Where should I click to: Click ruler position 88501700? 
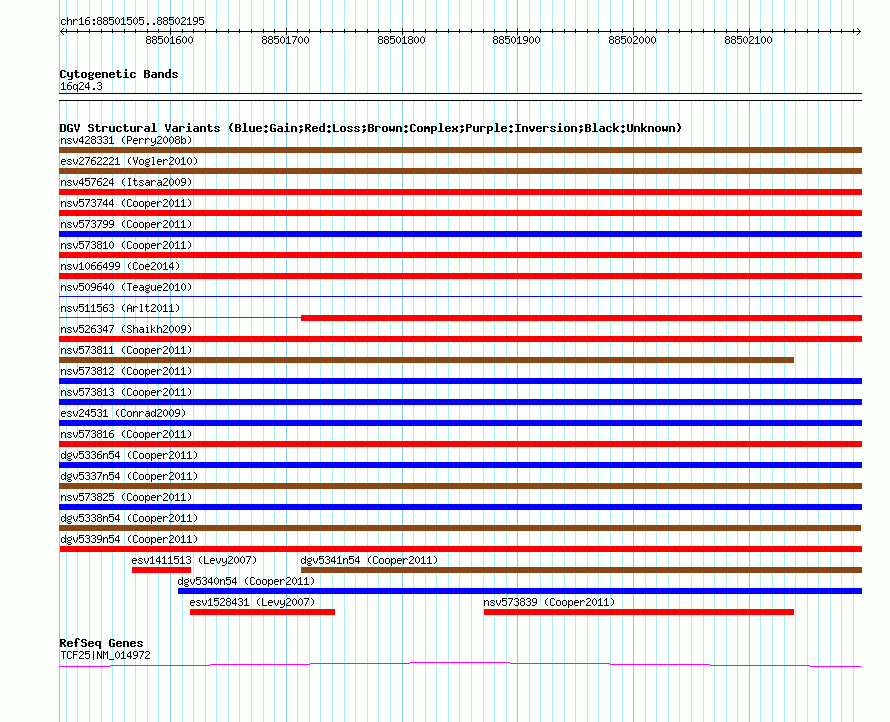[285, 40]
